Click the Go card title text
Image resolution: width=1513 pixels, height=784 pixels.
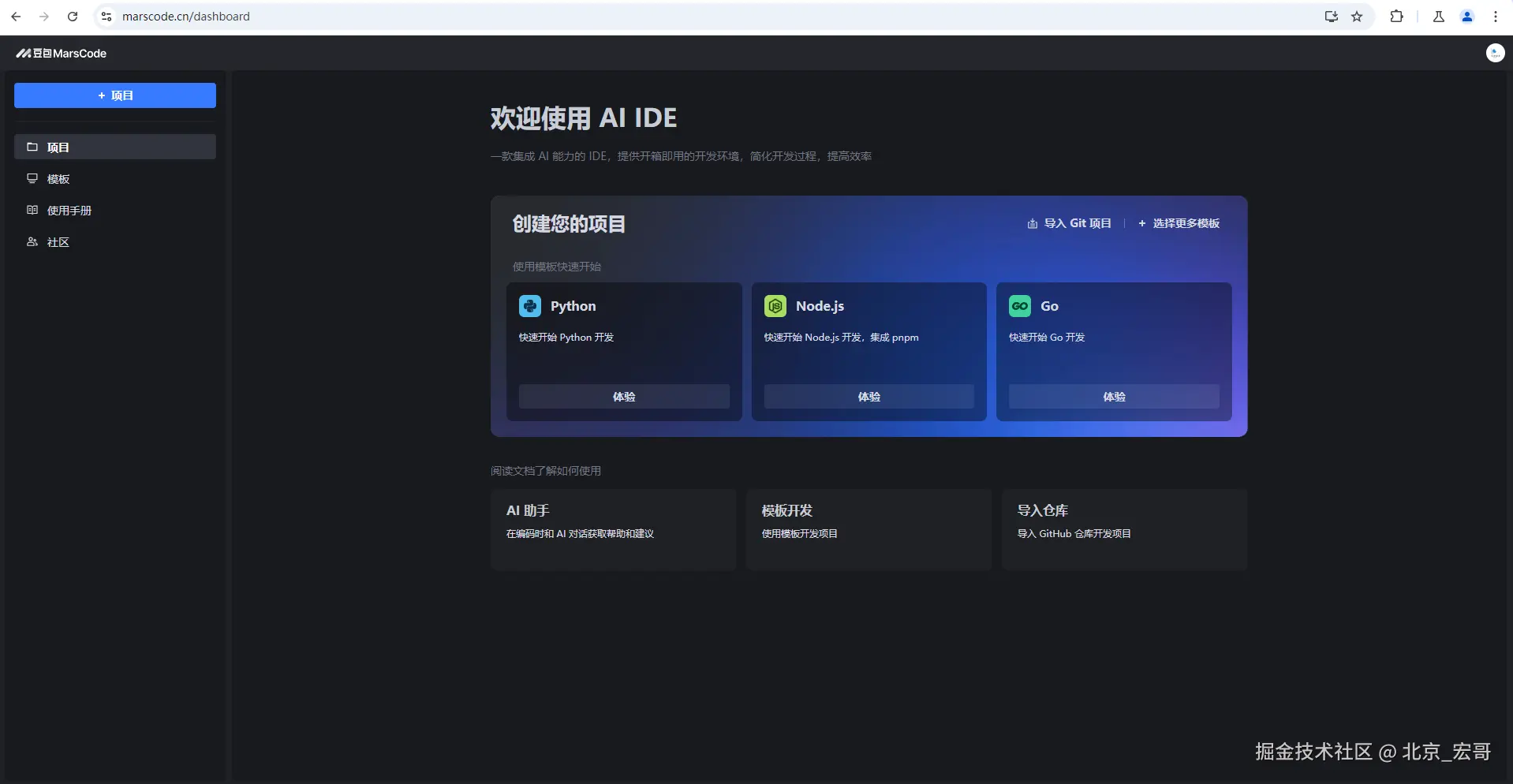pyautogui.click(x=1049, y=306)
